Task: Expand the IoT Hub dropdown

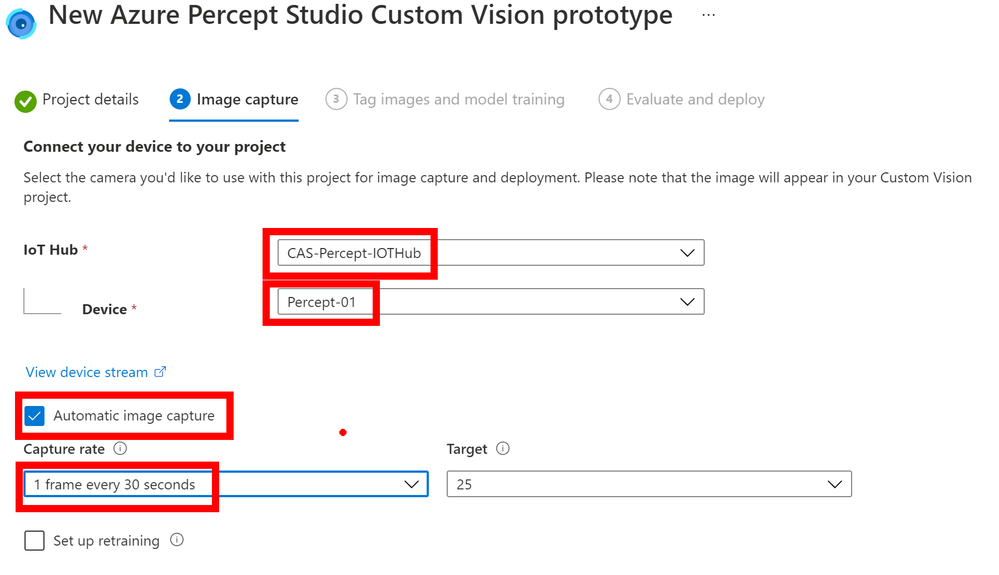Action: pyautogui.click(x=491, y=253)
